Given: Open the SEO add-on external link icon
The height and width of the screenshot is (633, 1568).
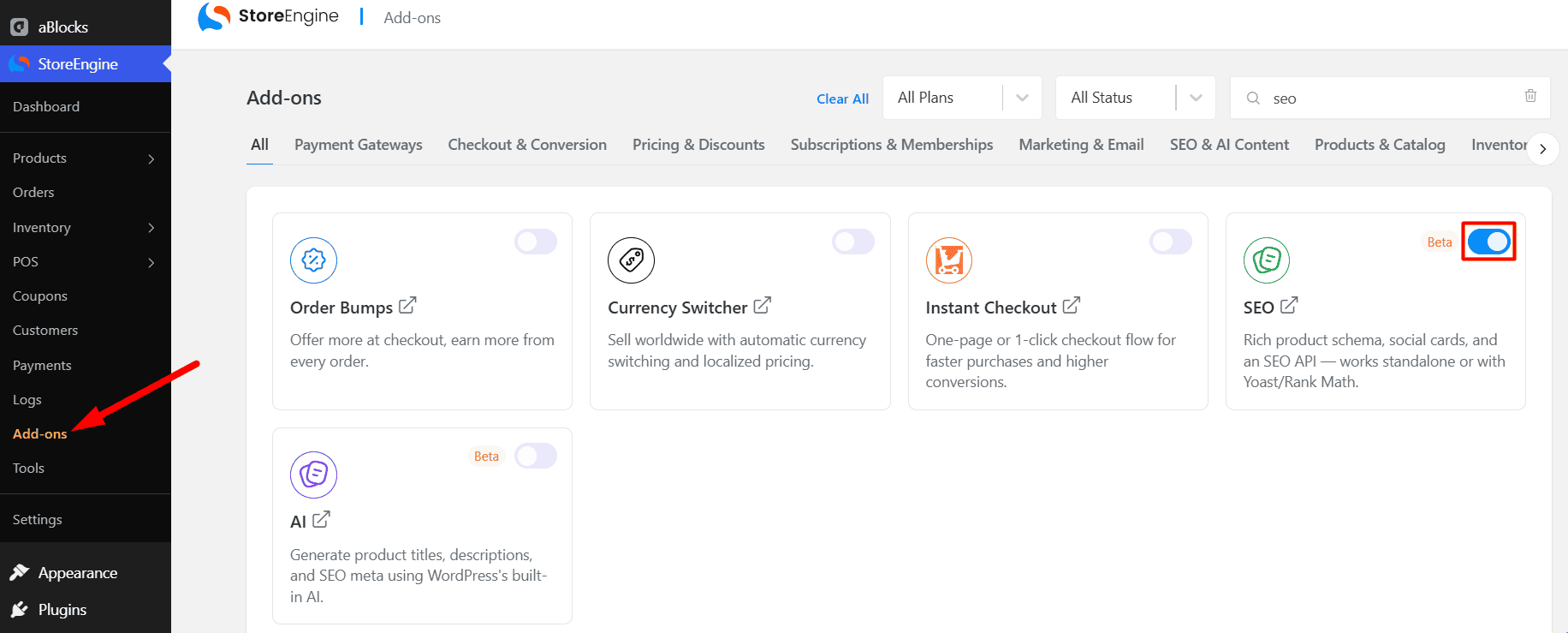Looking at the screenshot, I should coord(1289,305).
